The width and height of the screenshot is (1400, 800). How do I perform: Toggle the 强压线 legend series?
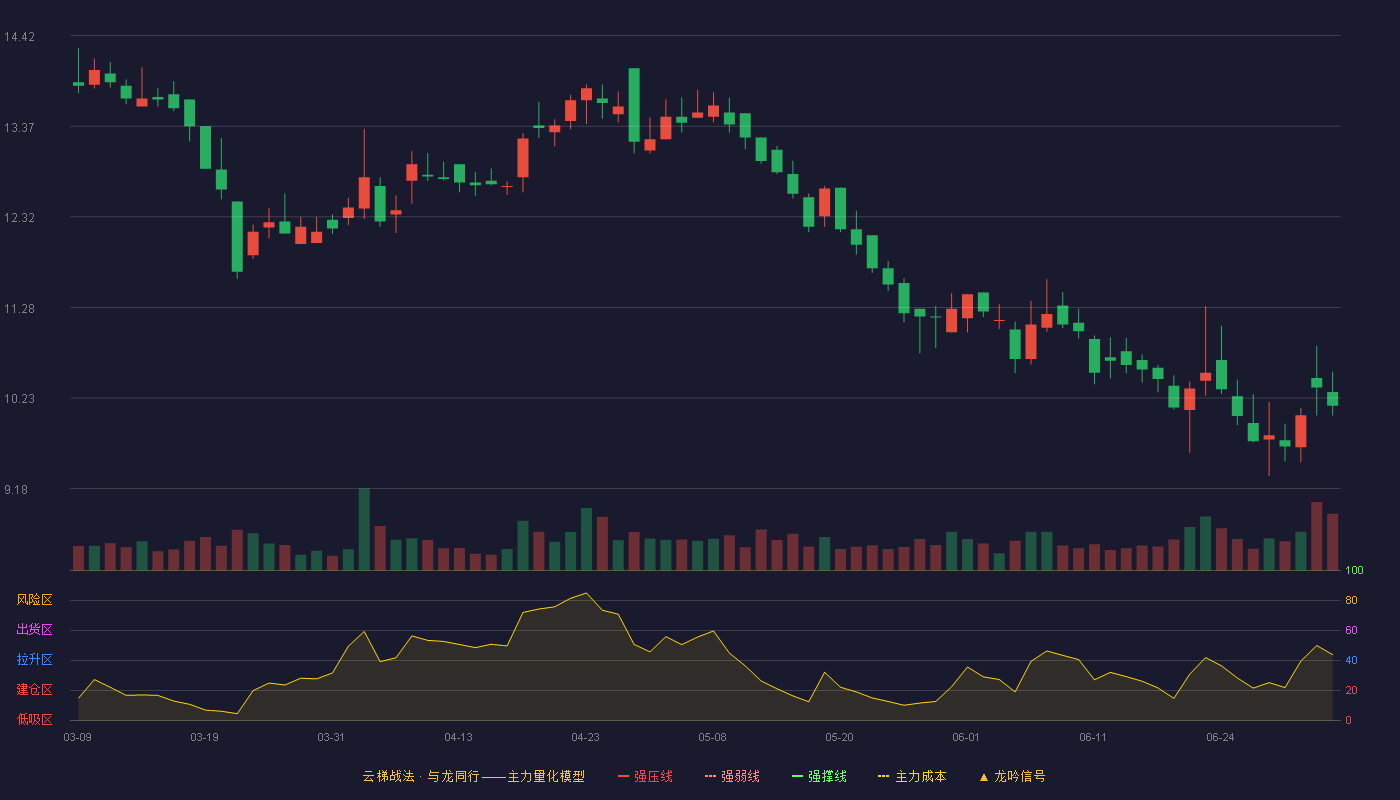pos(645,776)
